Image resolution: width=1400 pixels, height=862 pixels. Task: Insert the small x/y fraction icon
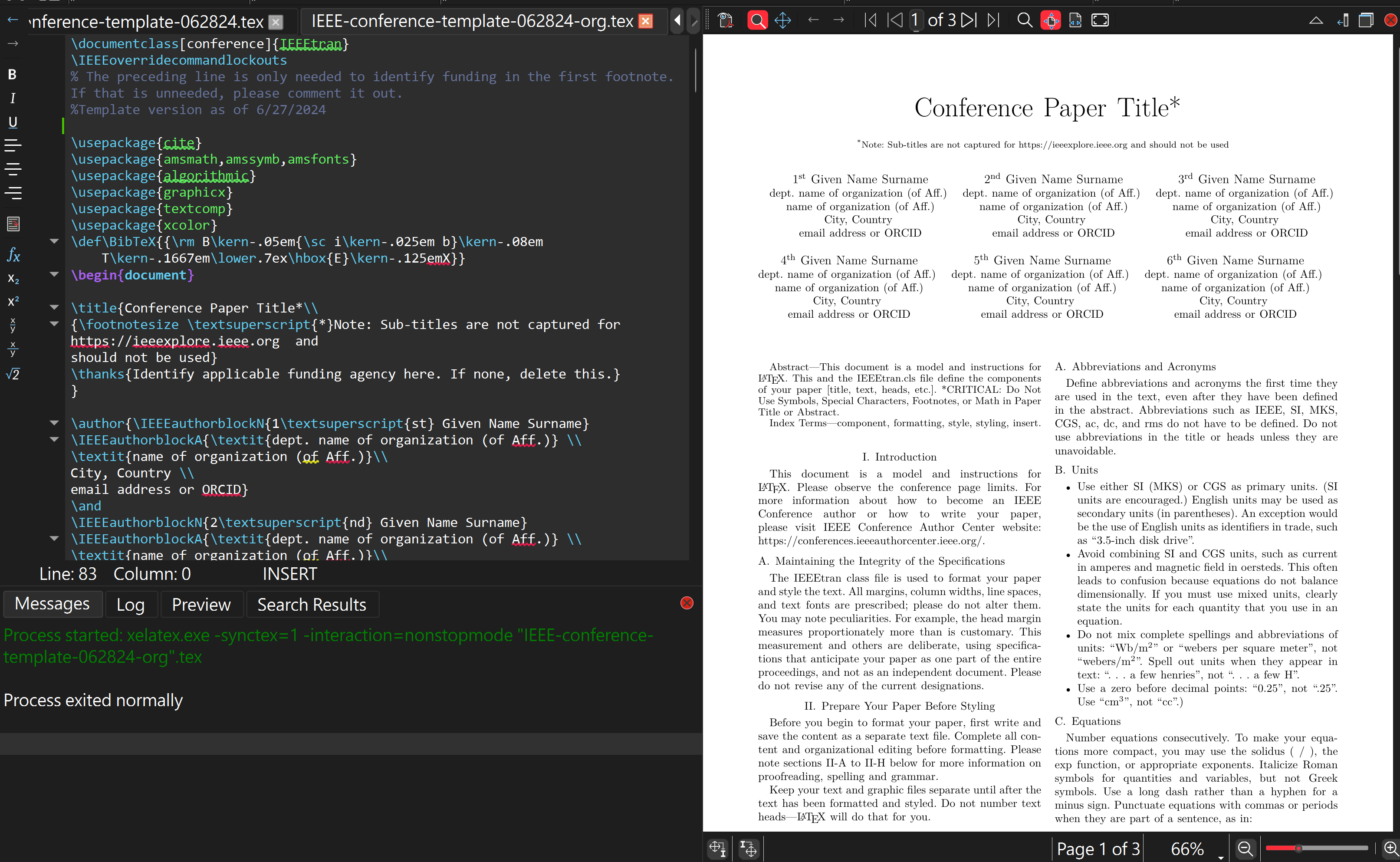click(13, 325)
